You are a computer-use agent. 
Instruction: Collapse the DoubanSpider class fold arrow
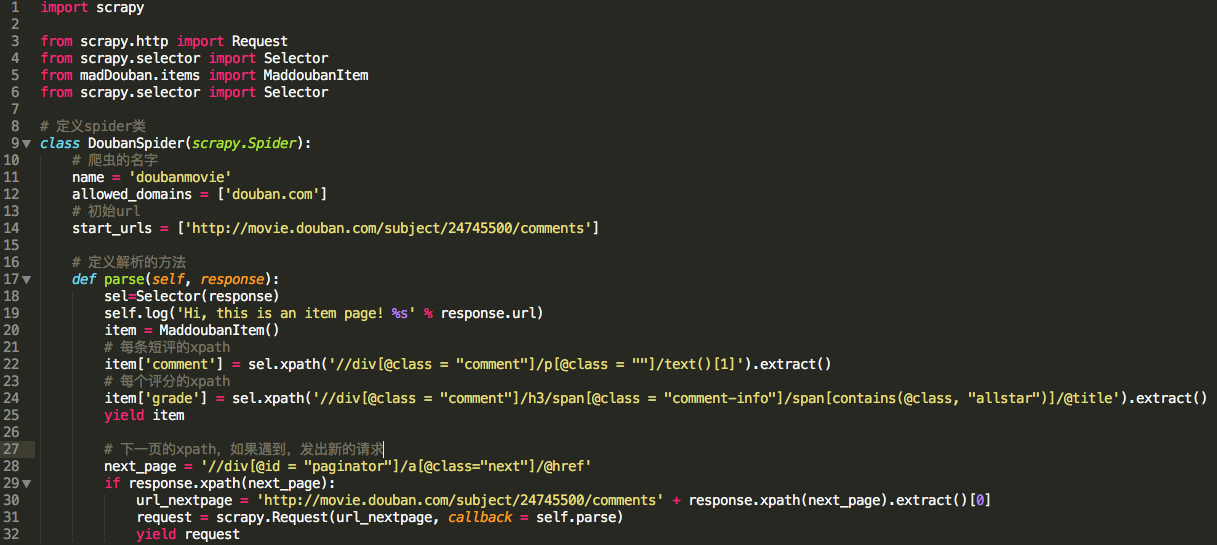pos(27,143)
